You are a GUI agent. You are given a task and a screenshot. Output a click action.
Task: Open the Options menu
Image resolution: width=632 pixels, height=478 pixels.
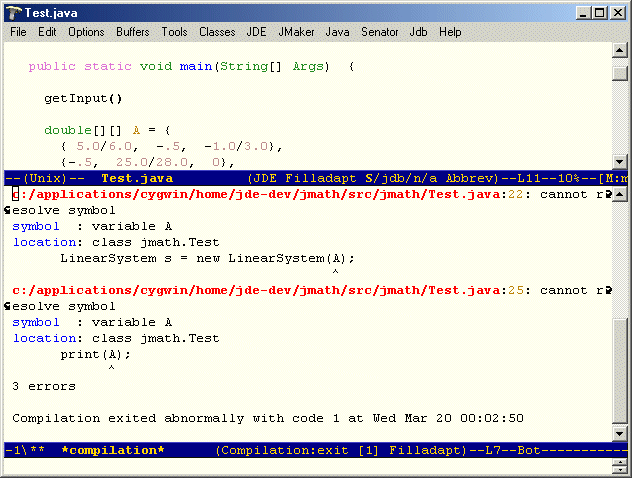(86, 32)
